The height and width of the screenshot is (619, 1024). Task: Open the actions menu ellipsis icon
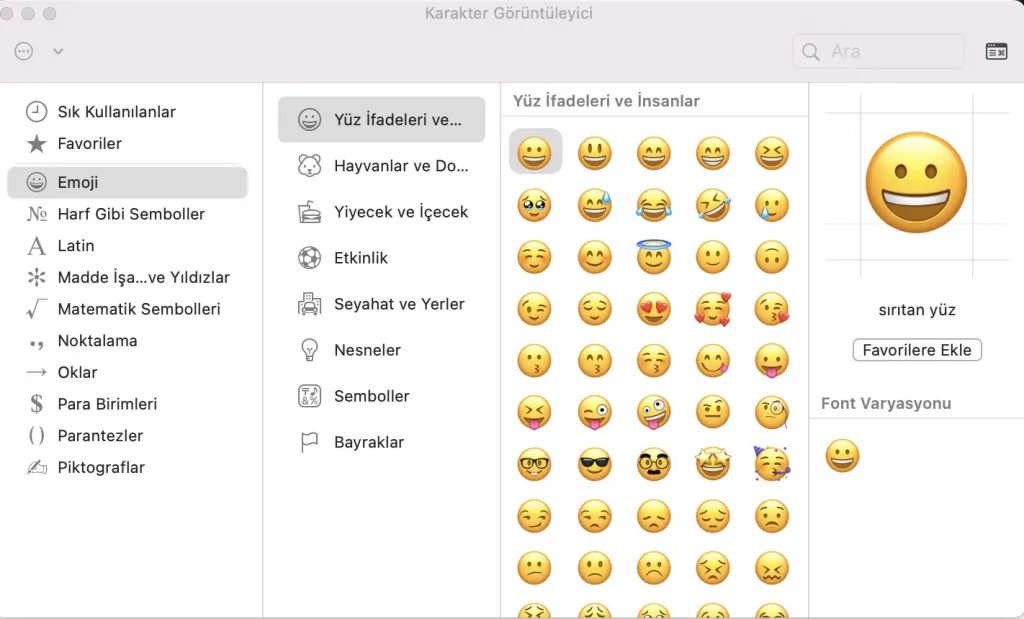[x=24, y=51]
